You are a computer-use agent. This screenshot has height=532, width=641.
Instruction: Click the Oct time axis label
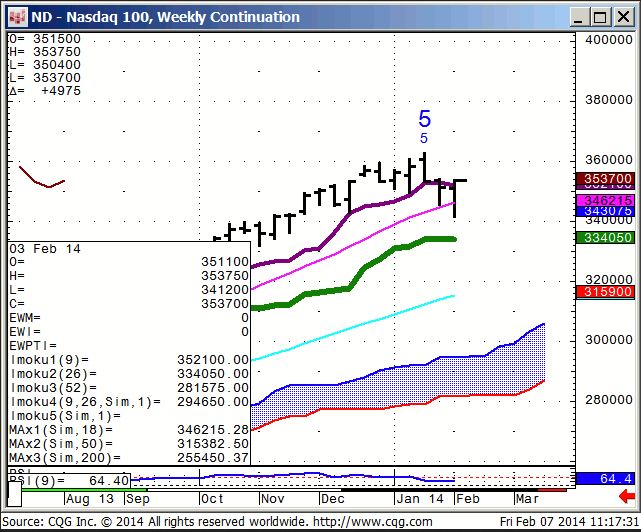click(x=212, y=499)
